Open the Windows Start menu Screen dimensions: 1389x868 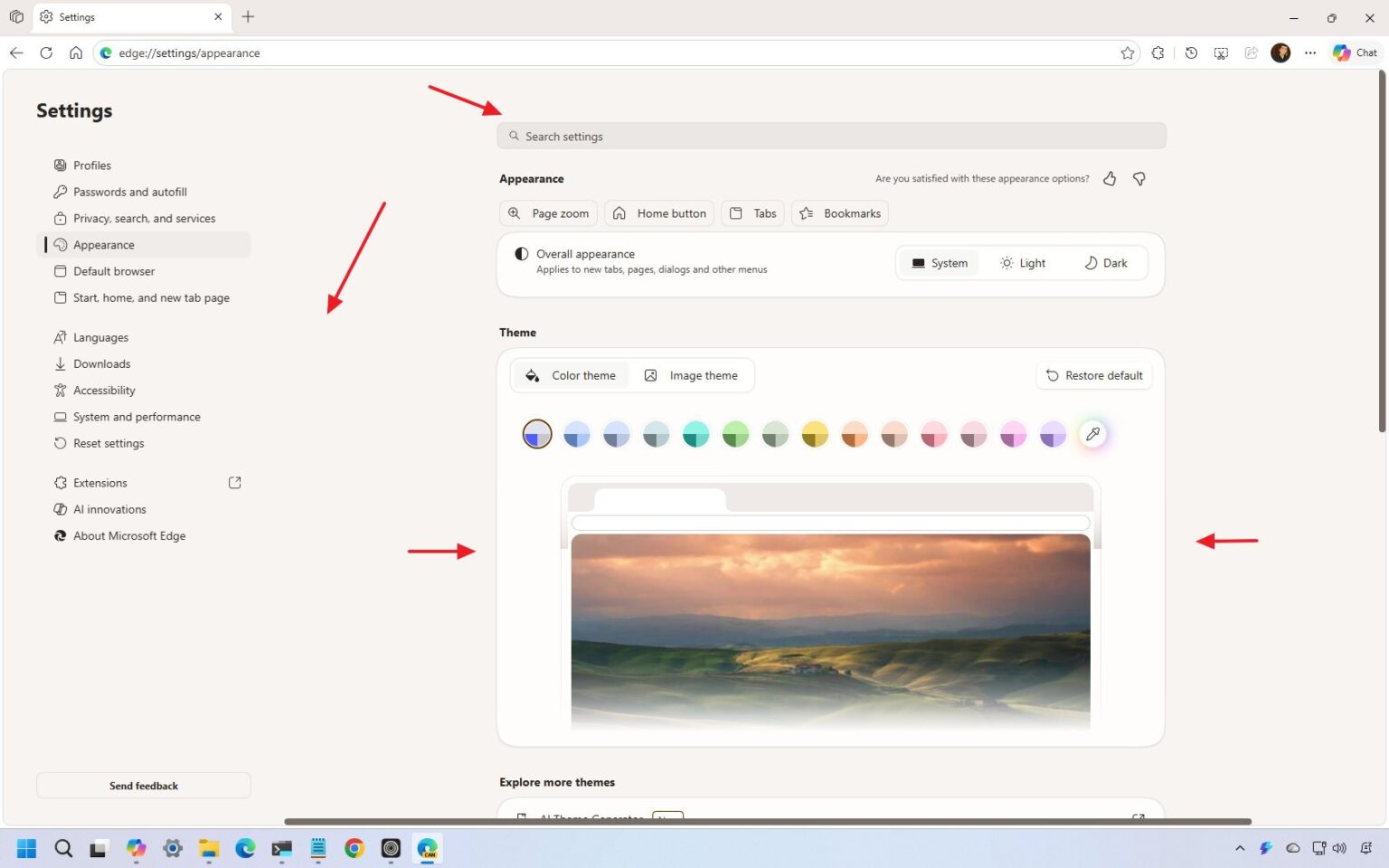click(x=26, y=848)
